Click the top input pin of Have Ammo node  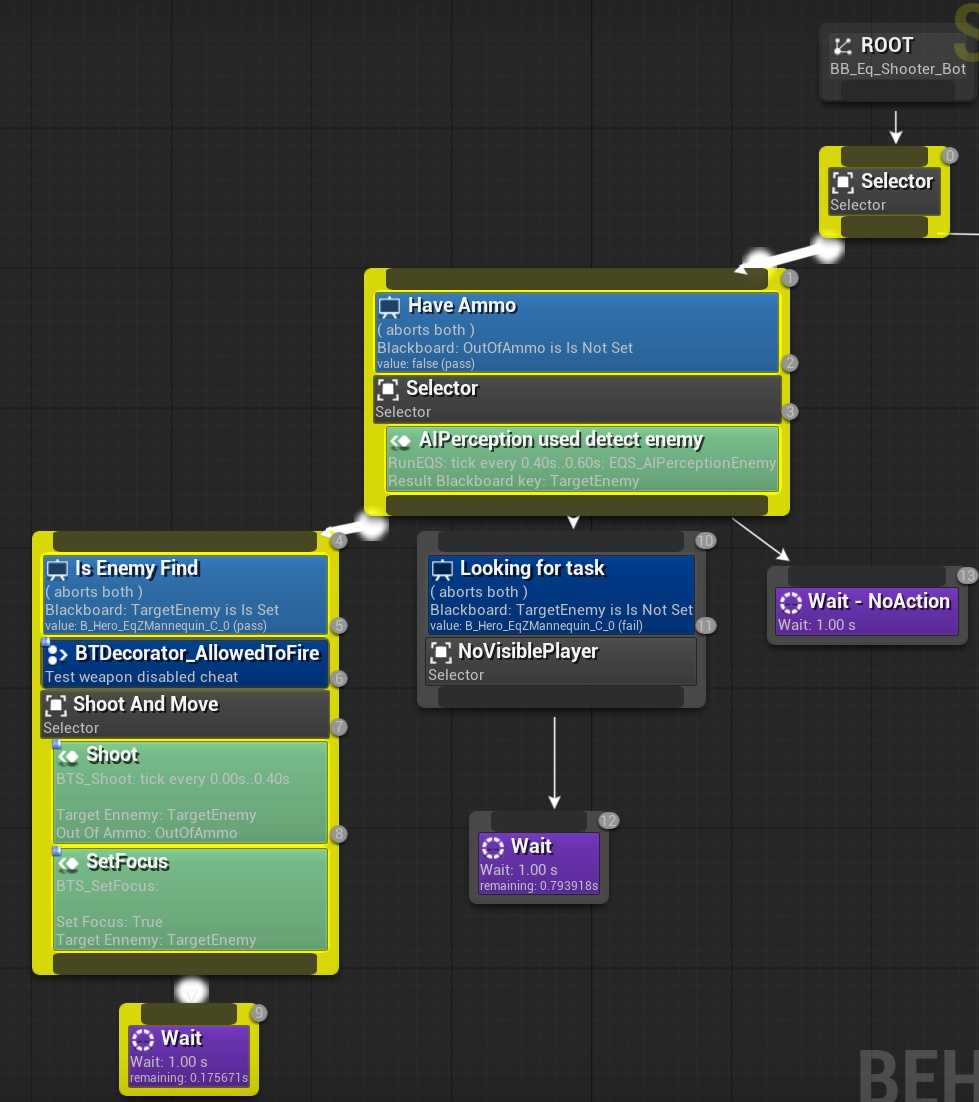coord(576,279)
